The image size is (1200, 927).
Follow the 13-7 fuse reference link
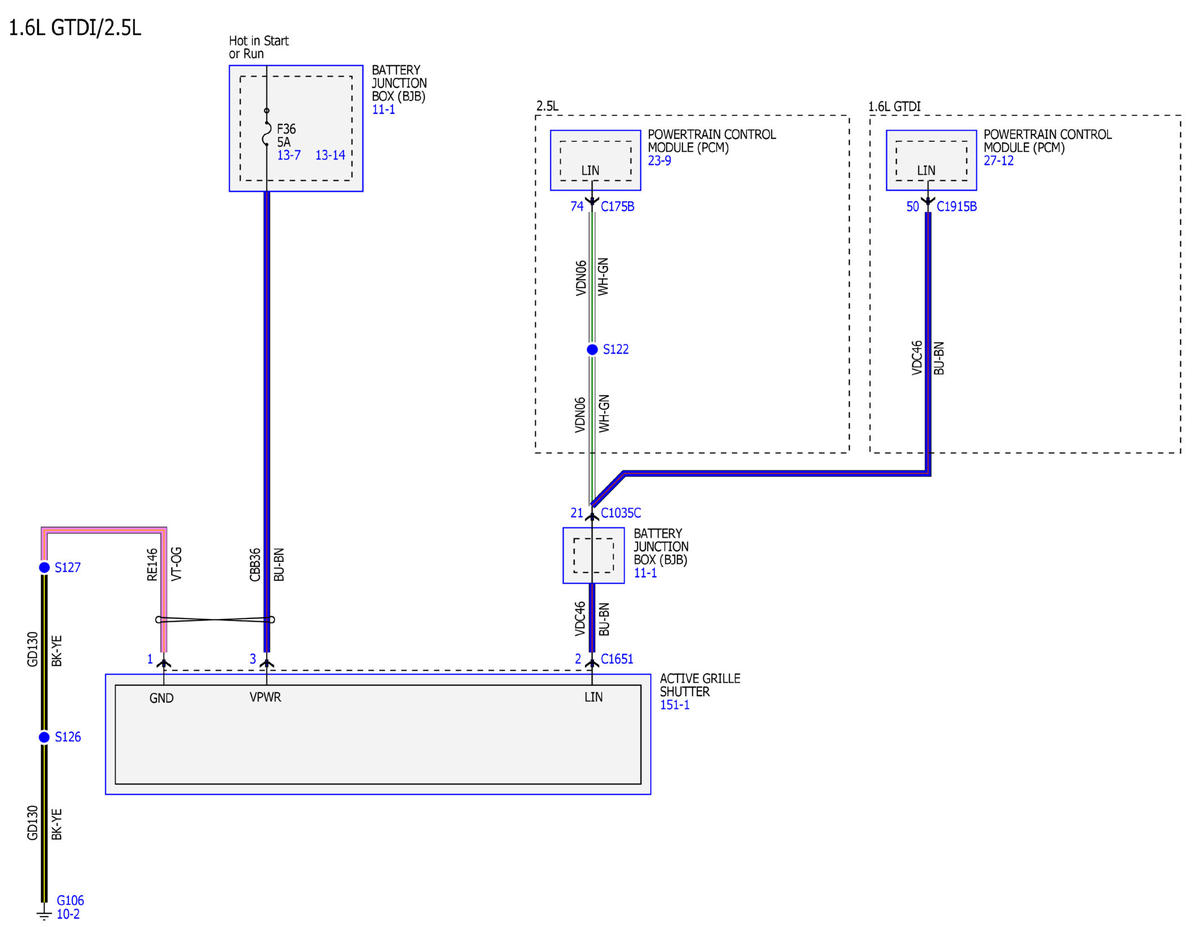(290, 155)
